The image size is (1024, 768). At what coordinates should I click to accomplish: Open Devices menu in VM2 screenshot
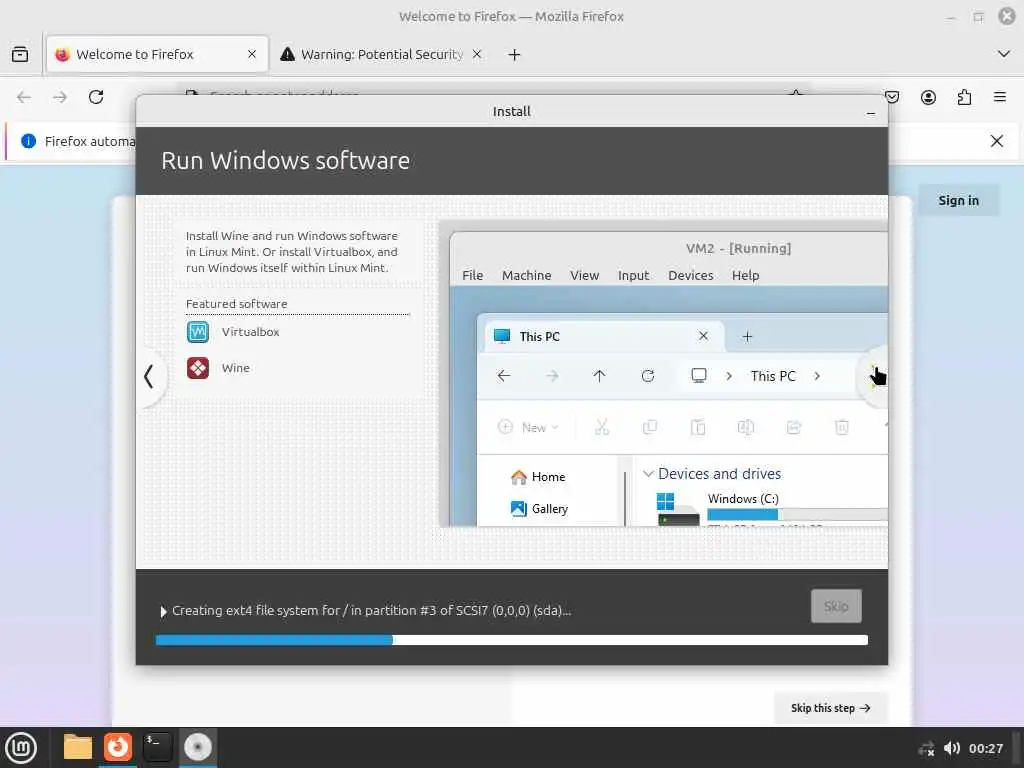tap(690, 276)
